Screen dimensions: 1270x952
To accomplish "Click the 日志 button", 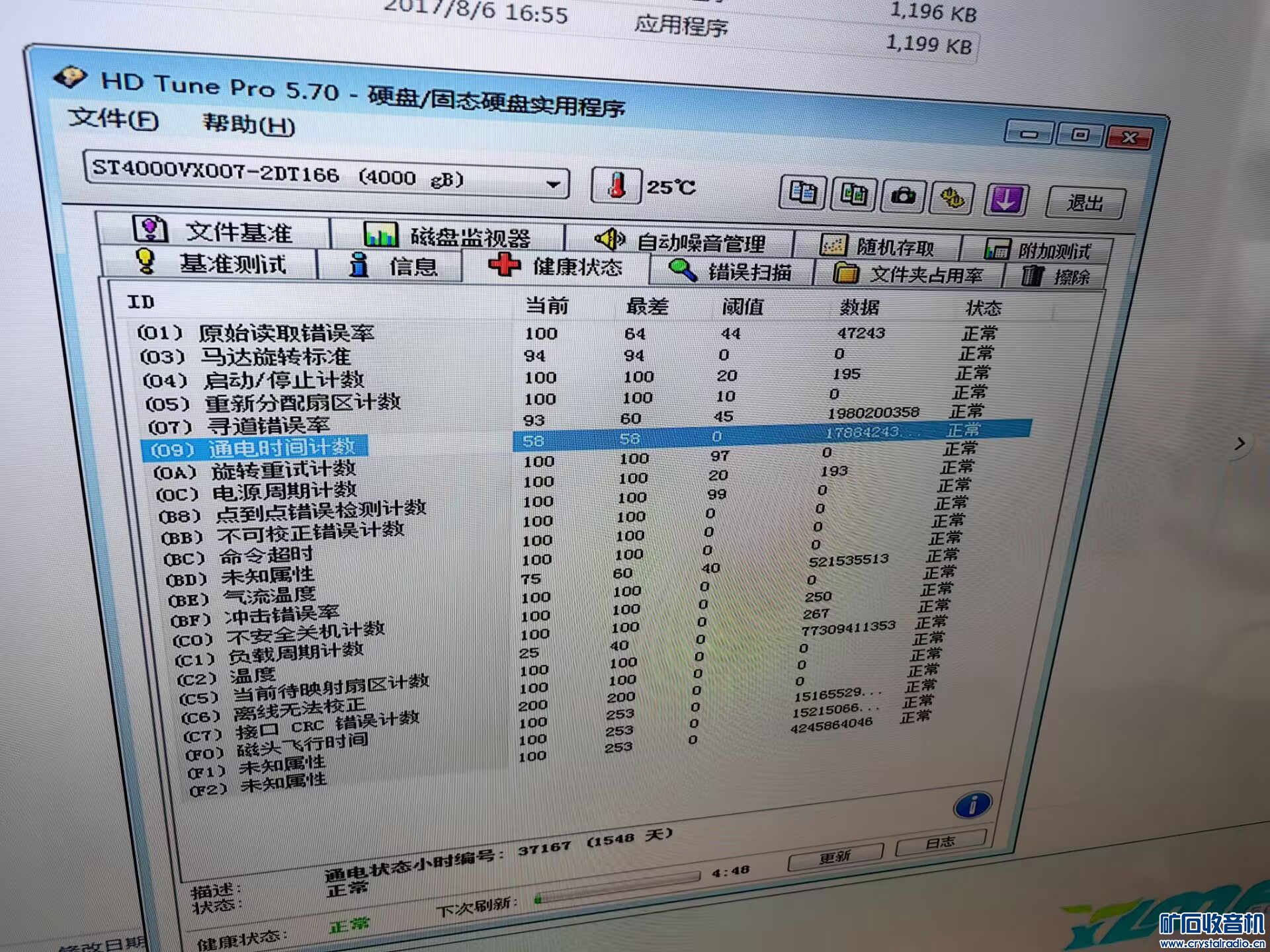I will pos(940,842).
